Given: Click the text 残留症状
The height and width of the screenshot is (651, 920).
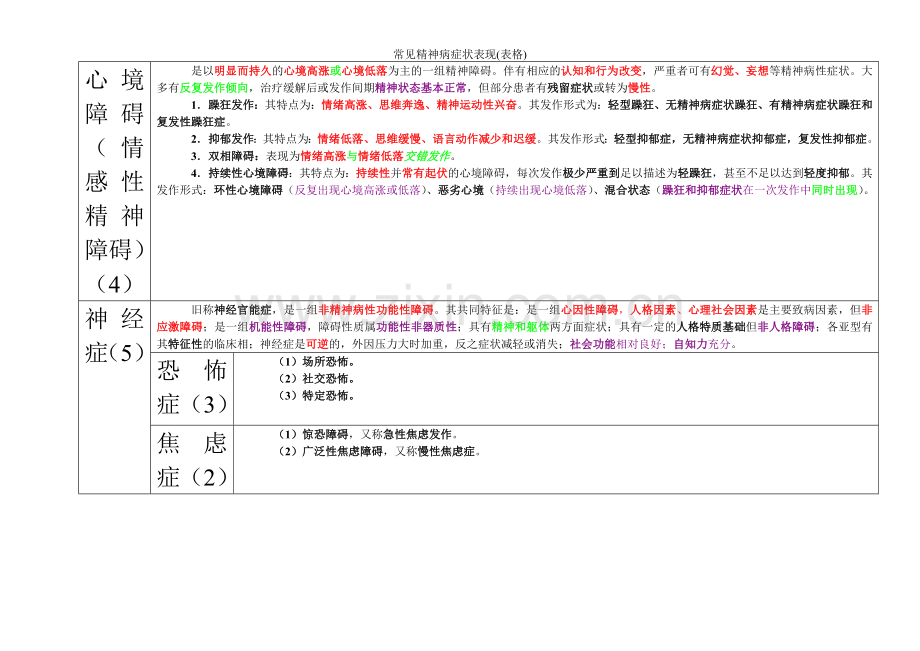Looking at the screenshot, I should click(x=570, y=88).
